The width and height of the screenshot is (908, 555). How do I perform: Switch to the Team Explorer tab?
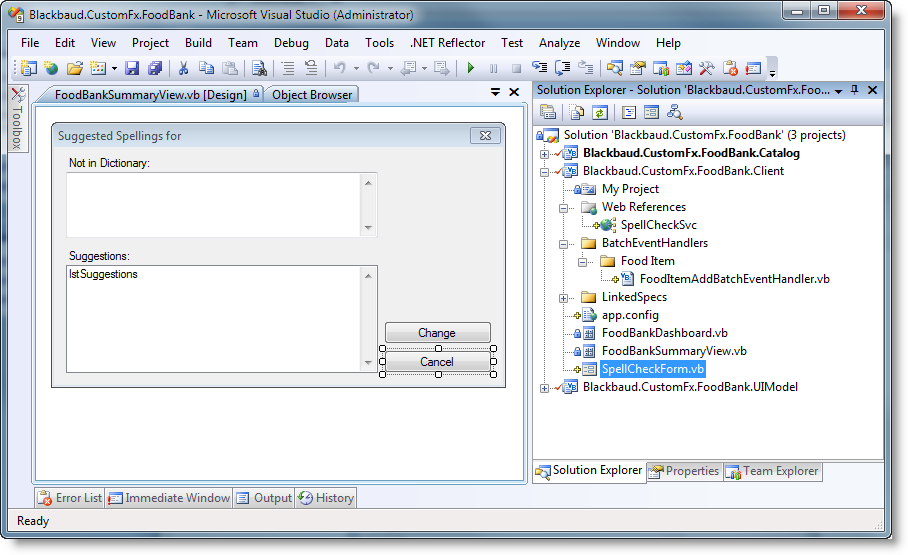773,472
